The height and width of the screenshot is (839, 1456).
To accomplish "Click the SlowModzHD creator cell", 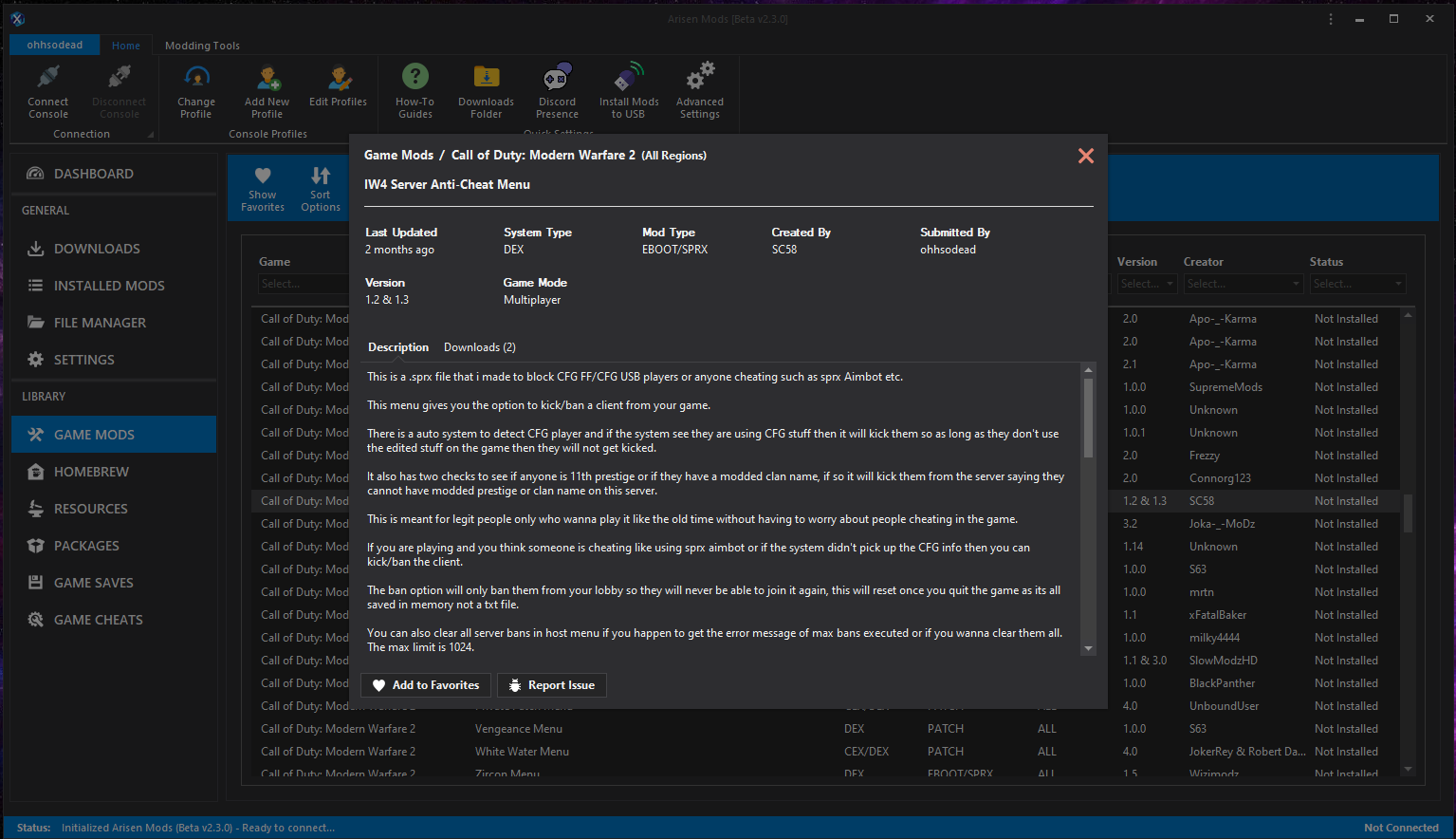I will coord(1224,661).
